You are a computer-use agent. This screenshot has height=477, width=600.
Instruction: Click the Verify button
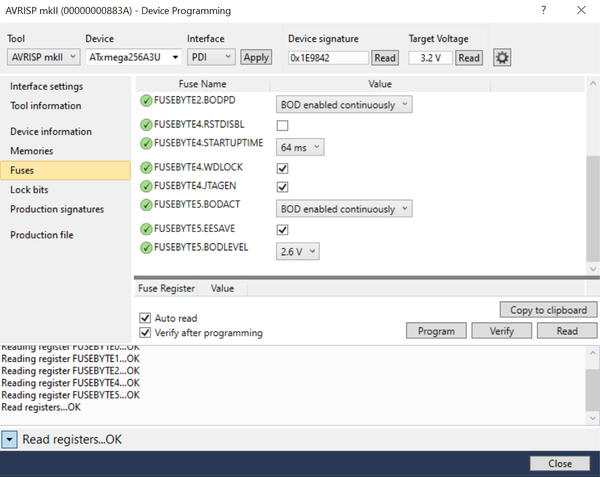[x=502, y=331]
